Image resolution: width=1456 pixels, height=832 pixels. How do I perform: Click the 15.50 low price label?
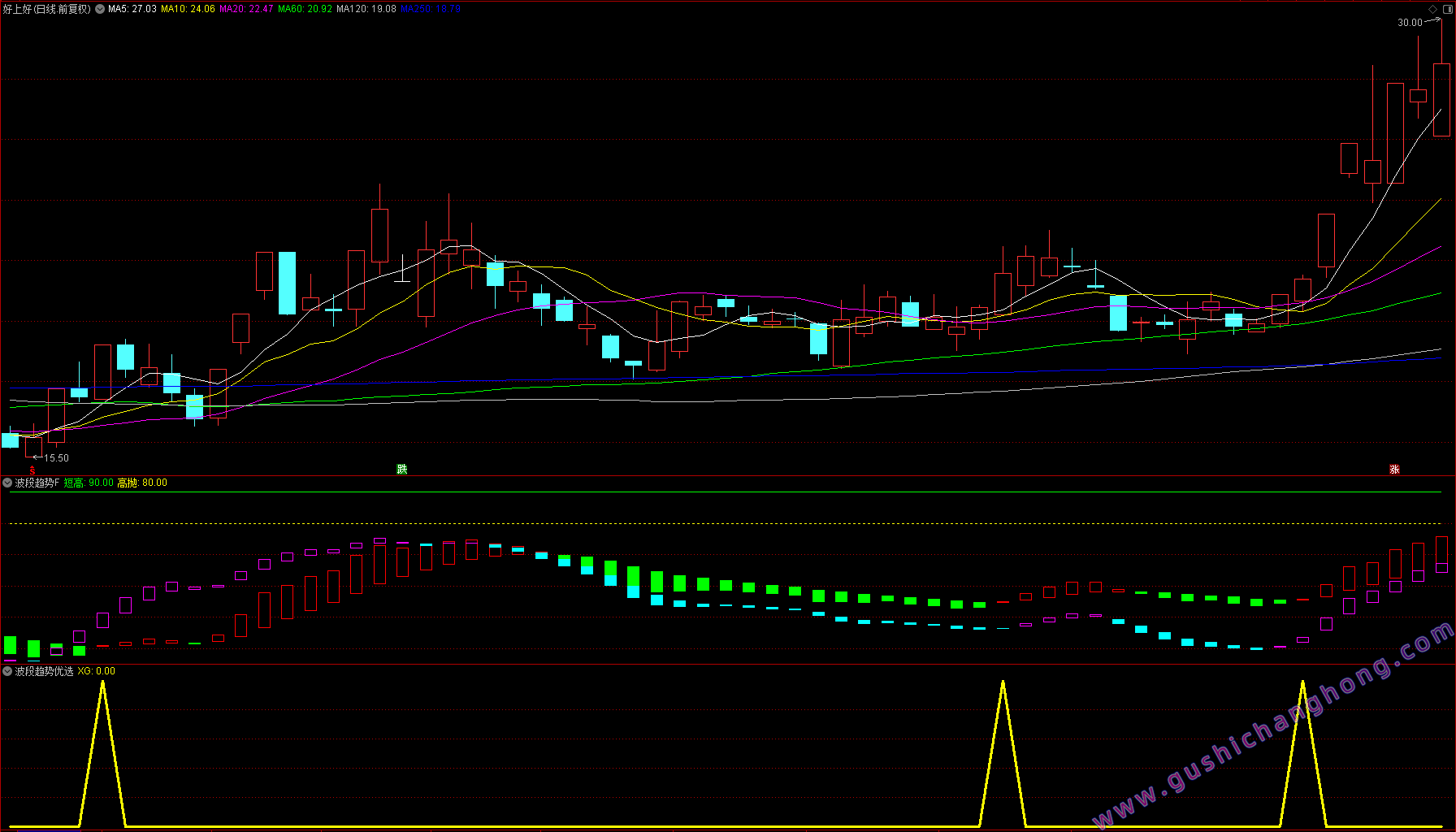click(x=56, y=458)
